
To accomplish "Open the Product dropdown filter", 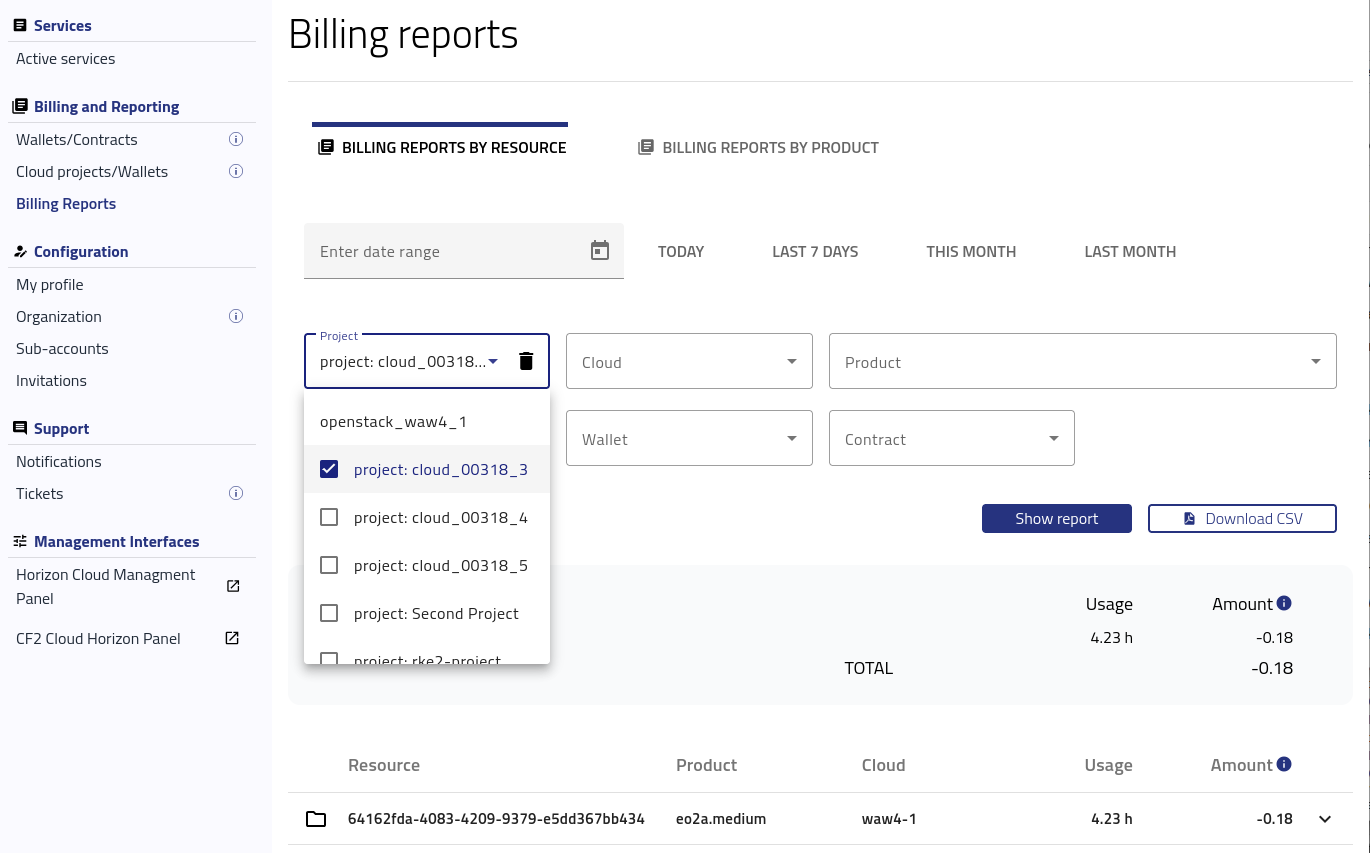I will (x=1082, y=361).
